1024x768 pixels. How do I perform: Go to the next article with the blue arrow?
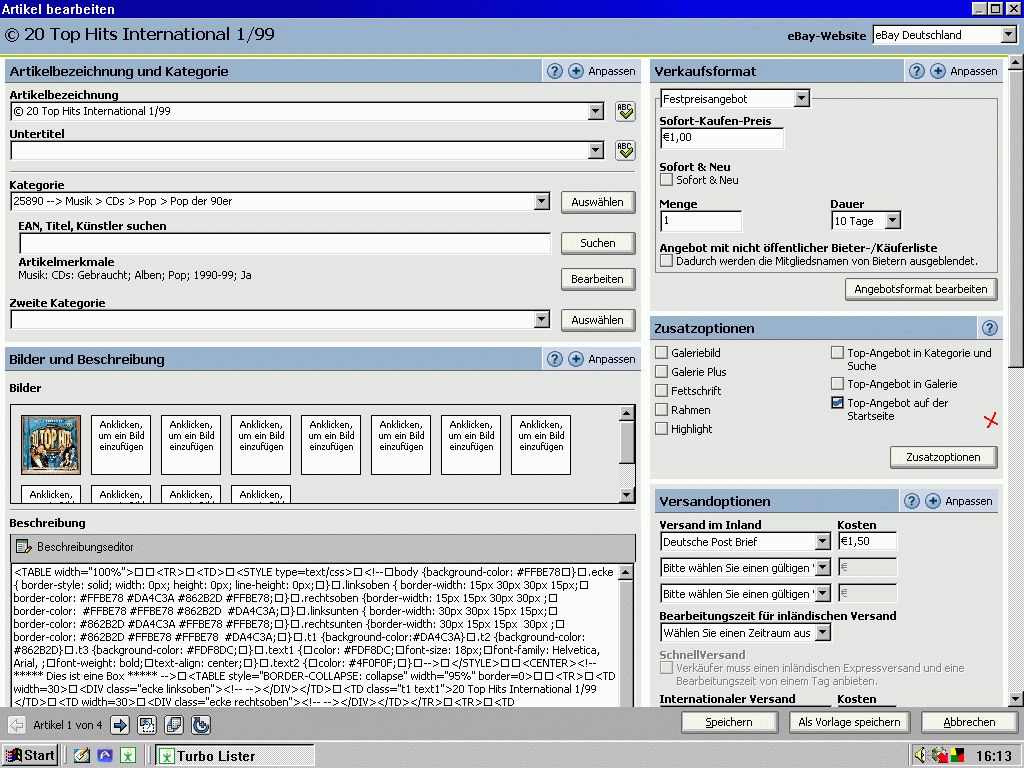pyautogui.click(x=120, y=724)
